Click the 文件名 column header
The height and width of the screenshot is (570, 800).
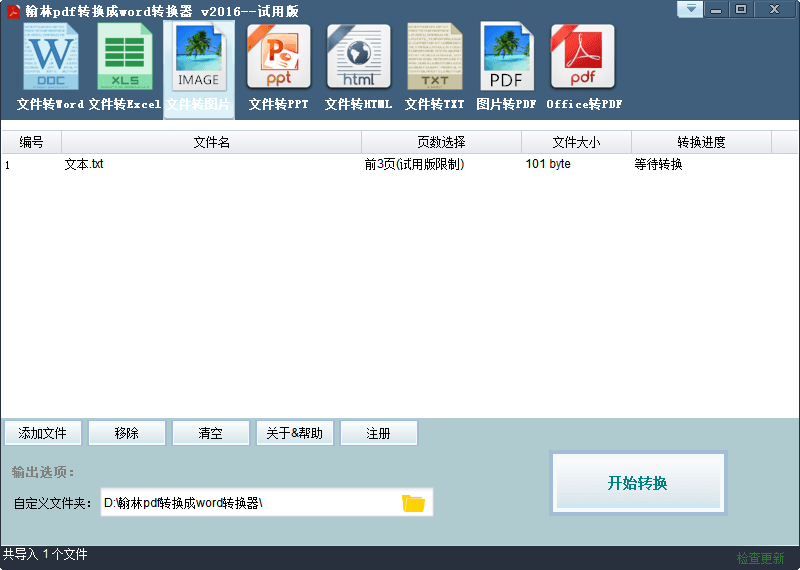(x=211, y=142)
